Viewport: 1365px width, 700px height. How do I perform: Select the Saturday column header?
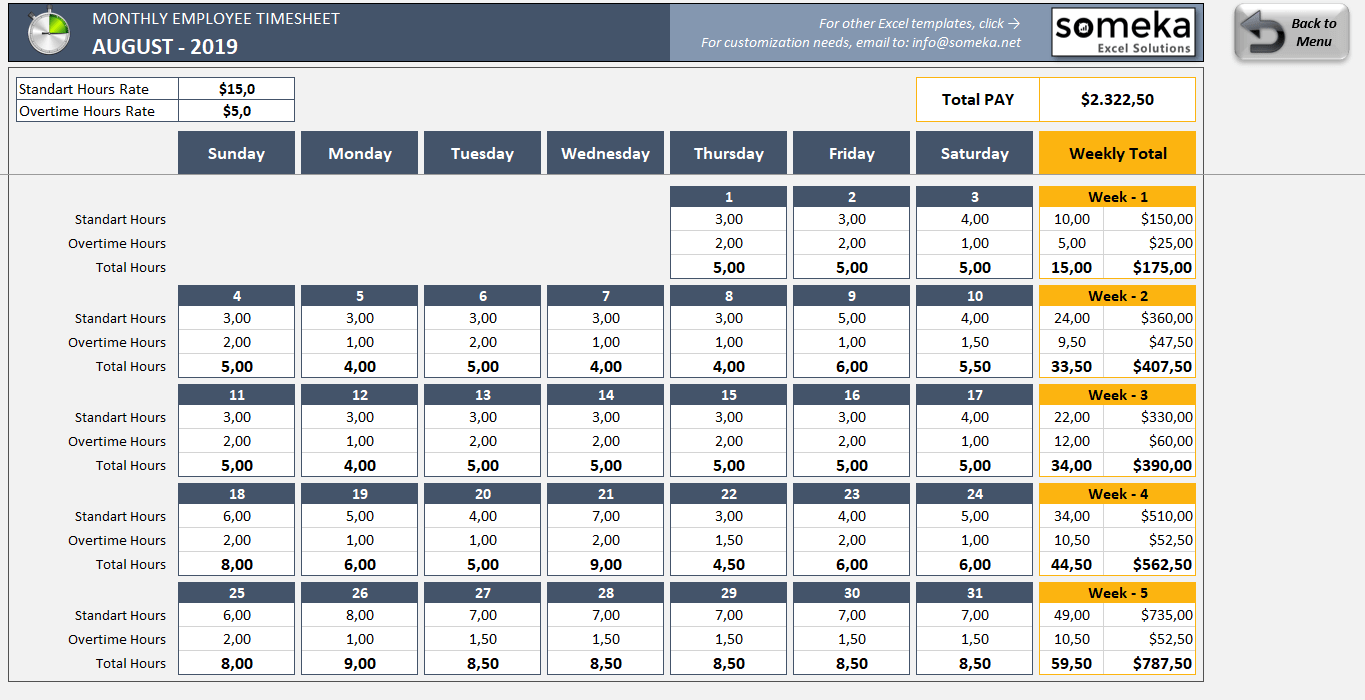[x=974, y=153]
